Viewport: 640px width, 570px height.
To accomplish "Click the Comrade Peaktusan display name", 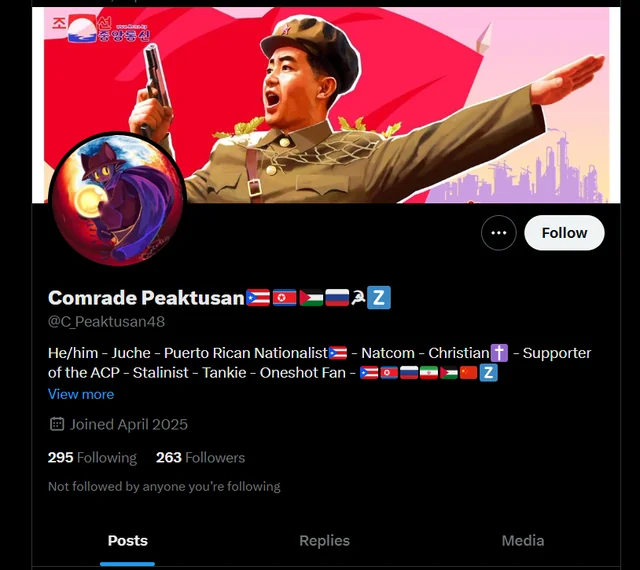I will pyautogui.click(x=146, y=298).
